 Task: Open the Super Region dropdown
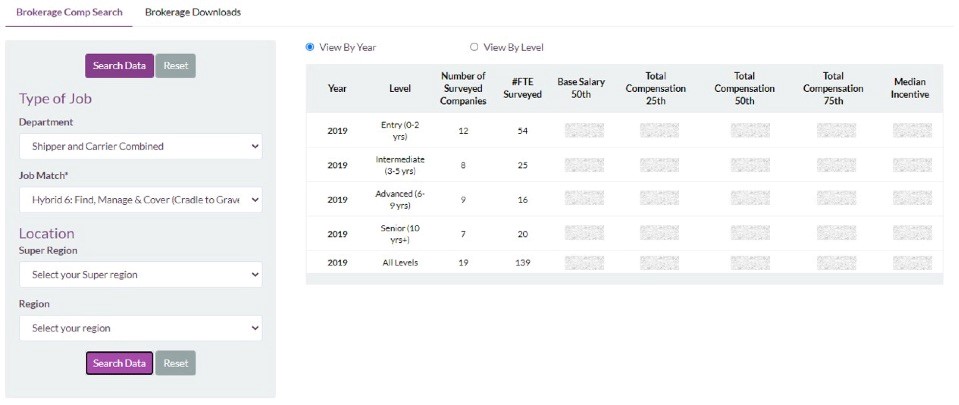click(140, 274)
